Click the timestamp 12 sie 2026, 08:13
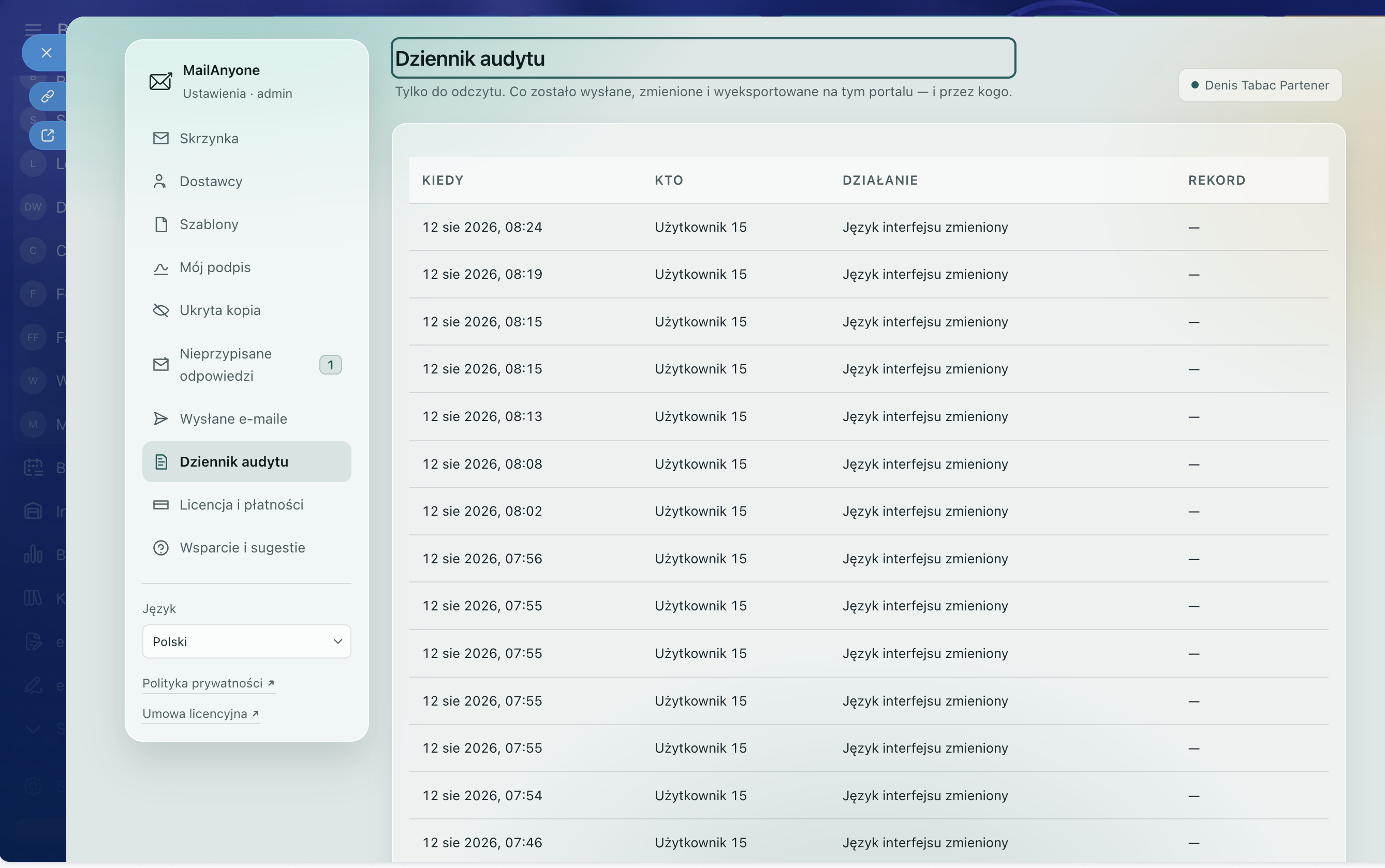The height and width of the screenshot is (868, 1385). click(482, 417)
